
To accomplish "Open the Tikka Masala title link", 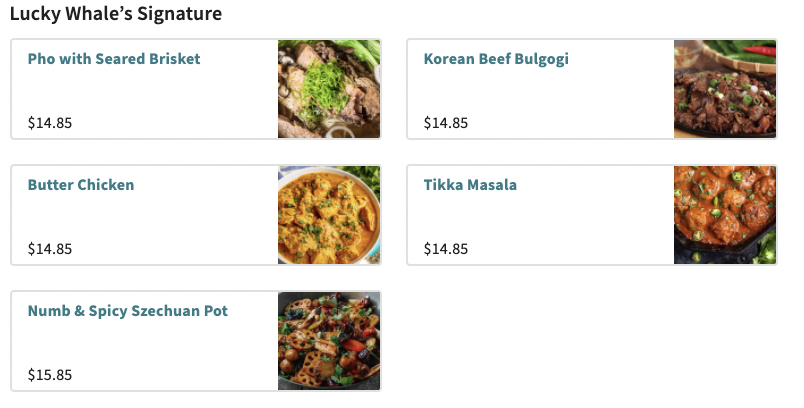I will tap(470, 185).
